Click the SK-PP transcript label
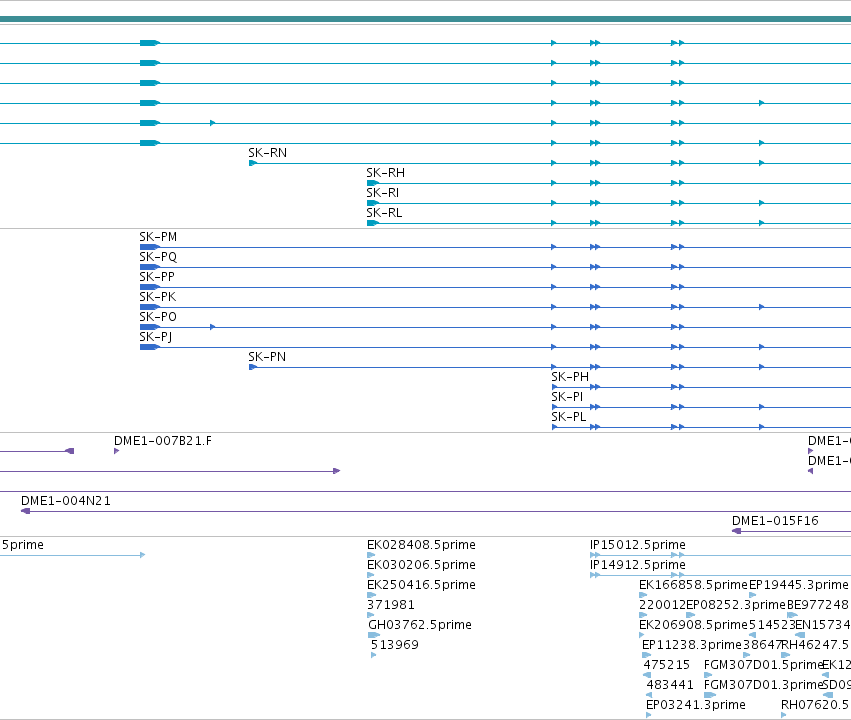Viewport: 851px width, 720px height. pyautogui.click(x=157, y=277)
